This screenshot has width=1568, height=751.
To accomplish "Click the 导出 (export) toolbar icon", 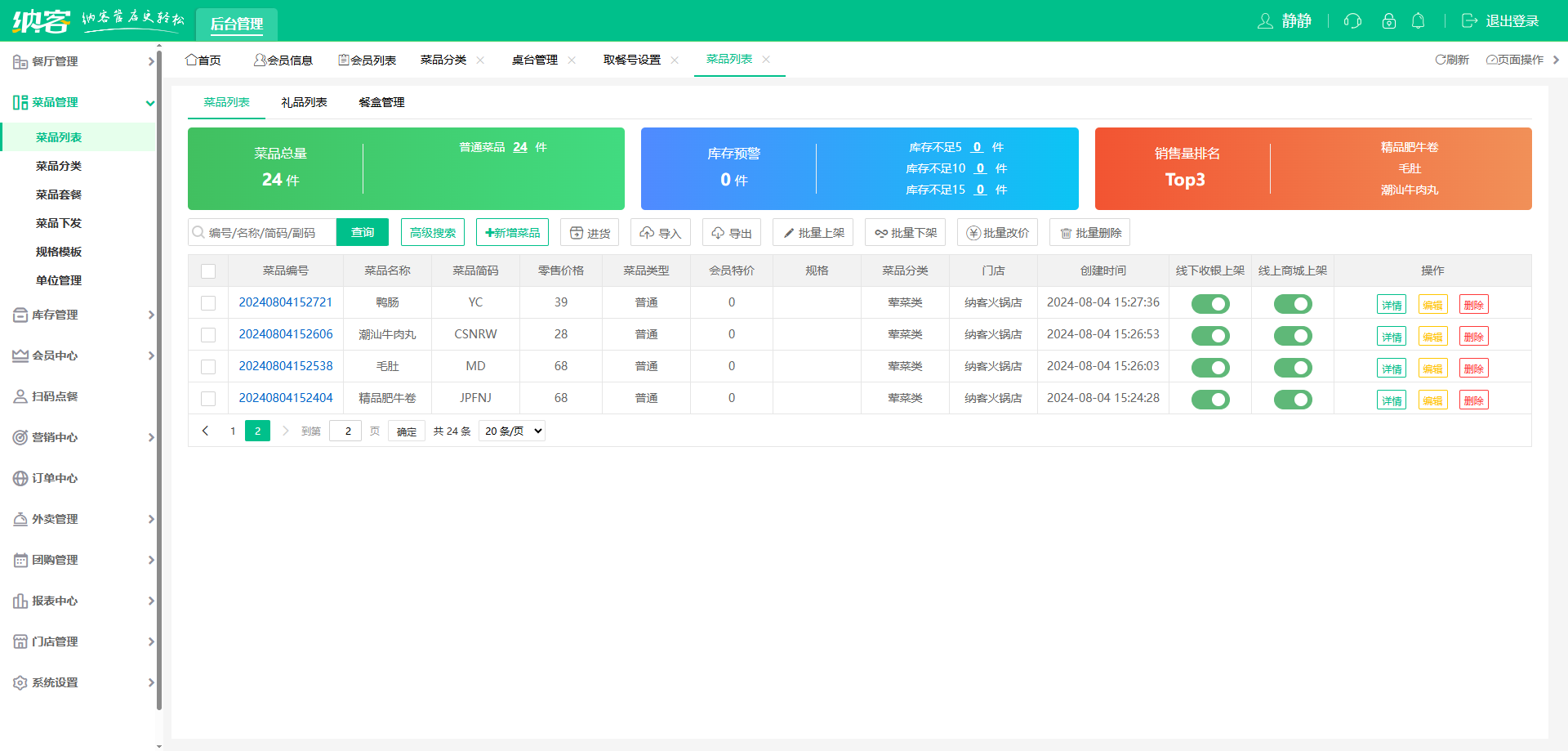I will (731, 232).
